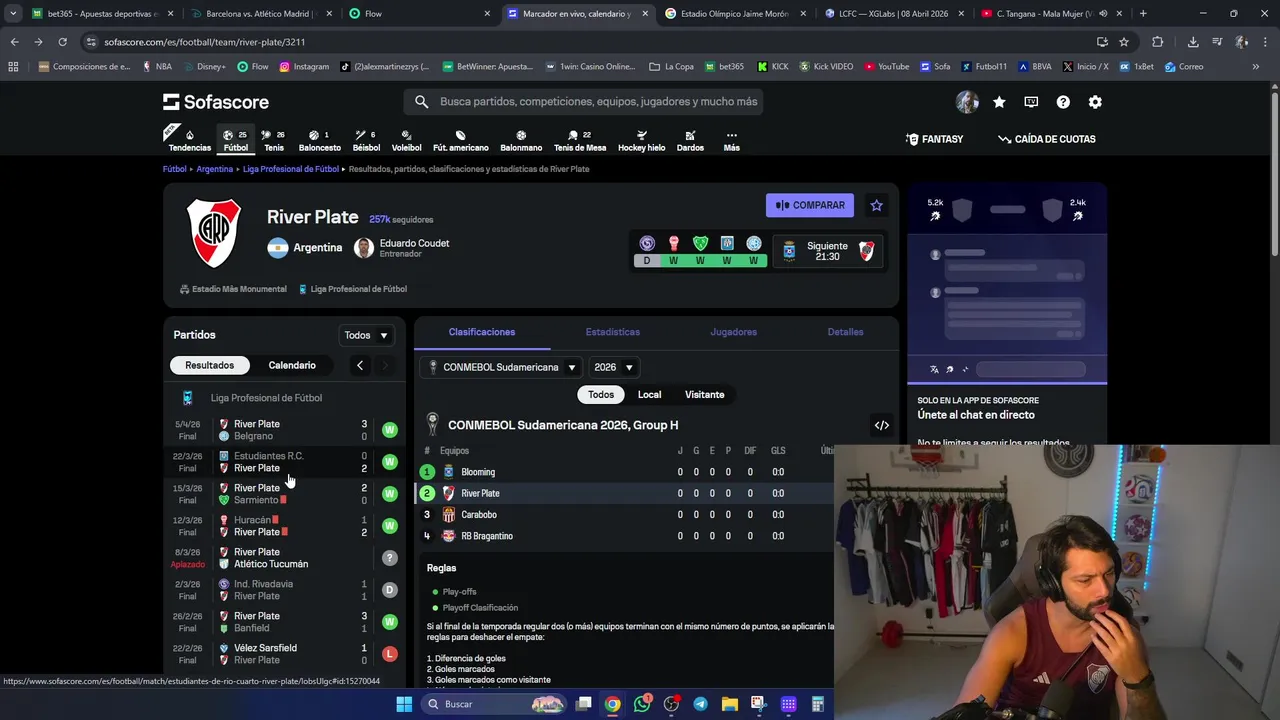Image resolution: width=1280 pixels, height=720 pixels.
Task: Open Vélez Sarsfield vs River Plate match
Action: (x=287, y=654)
